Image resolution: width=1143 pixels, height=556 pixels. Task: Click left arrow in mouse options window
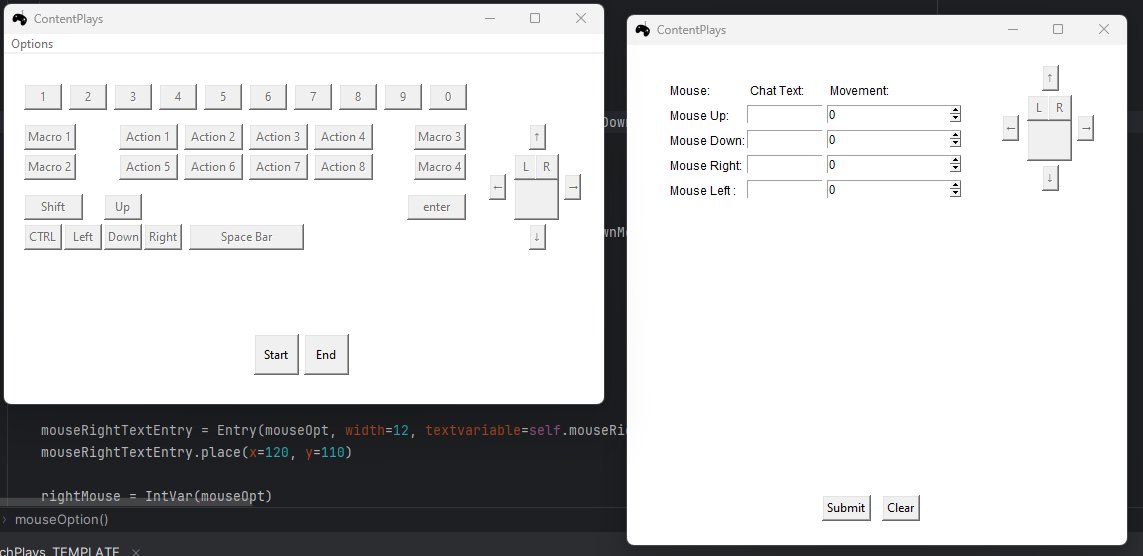pos(1010,128)
